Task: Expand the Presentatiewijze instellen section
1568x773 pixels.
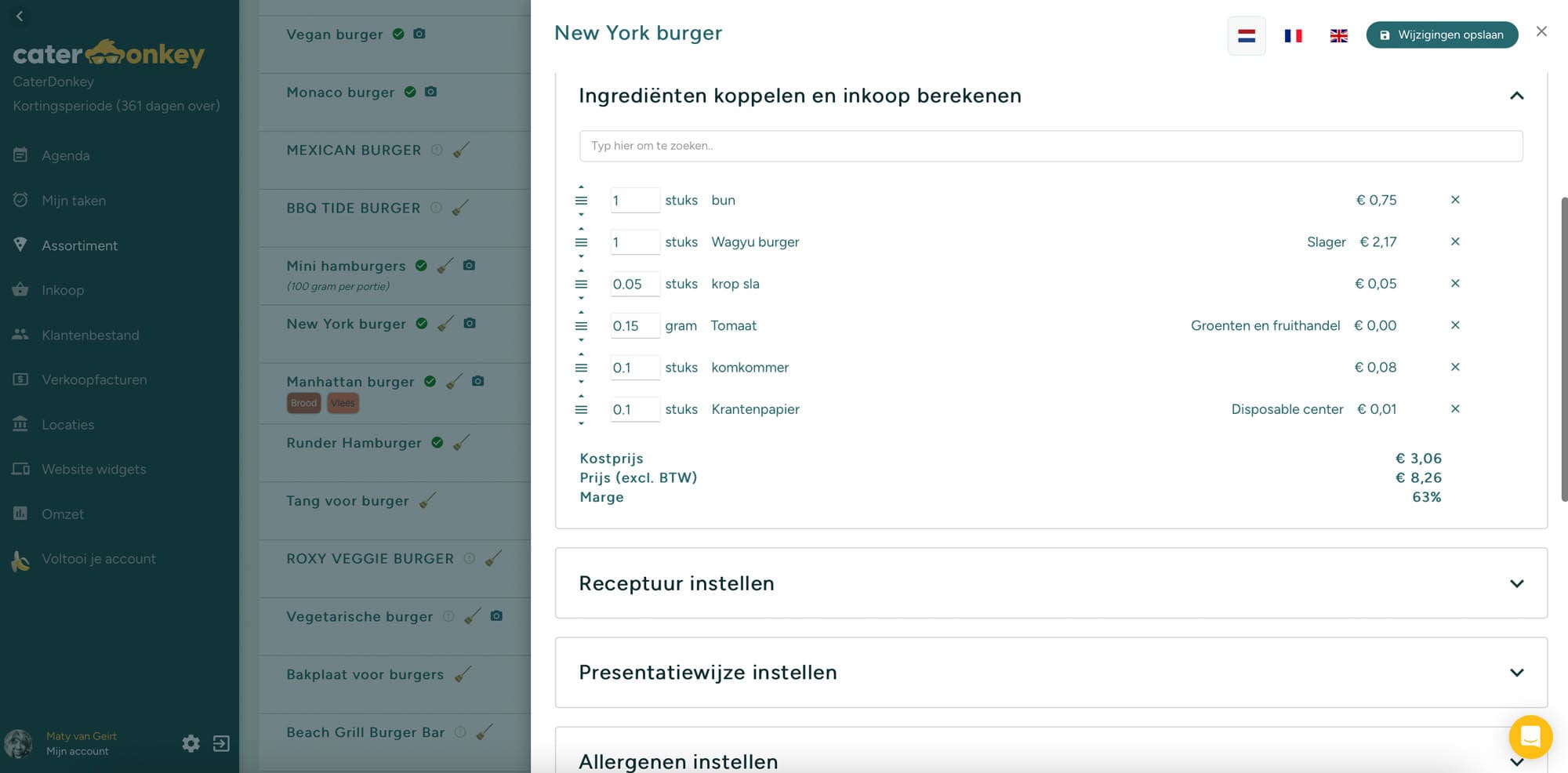Action: point(1516,673)
